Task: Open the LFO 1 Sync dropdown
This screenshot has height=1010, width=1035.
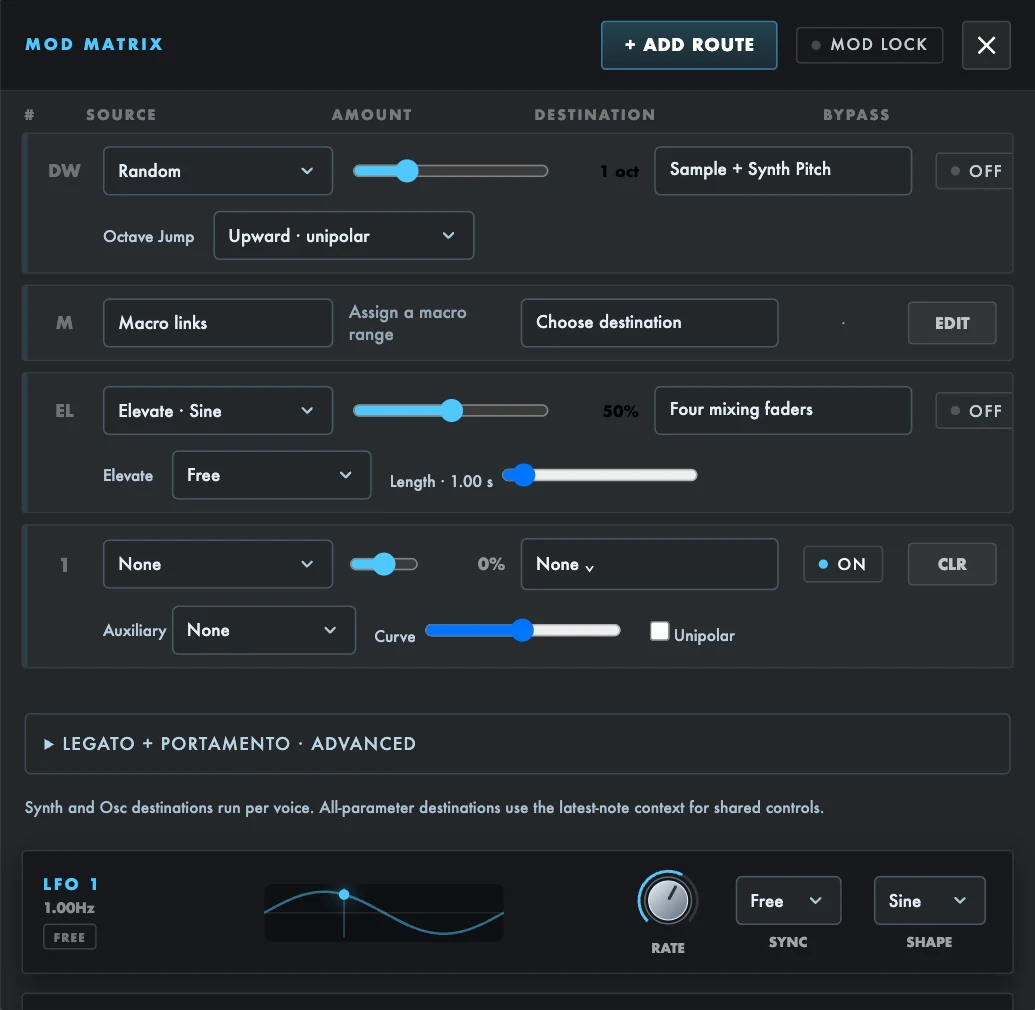Action: click(788, 900)
